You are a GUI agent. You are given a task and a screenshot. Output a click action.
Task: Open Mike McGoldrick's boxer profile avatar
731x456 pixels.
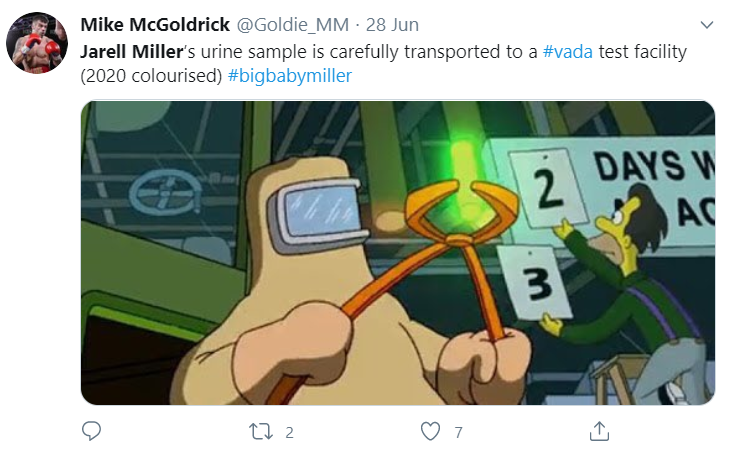coord(37,43)
